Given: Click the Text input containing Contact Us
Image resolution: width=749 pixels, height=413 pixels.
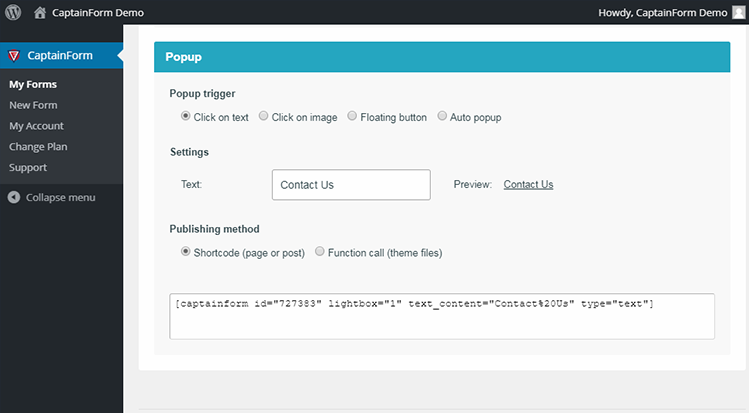Looking at the screenshot, I should [x=351, y=185].
